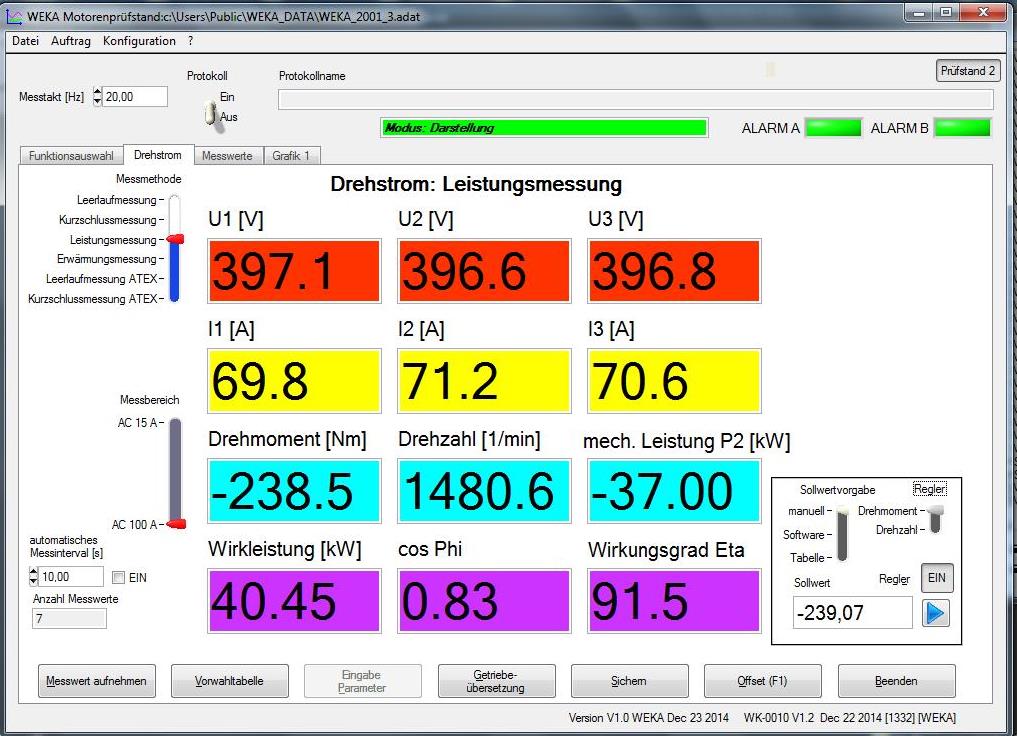Switch to the Messwerte tab
The image size is (1017, 736).
[x=227, y=156]
